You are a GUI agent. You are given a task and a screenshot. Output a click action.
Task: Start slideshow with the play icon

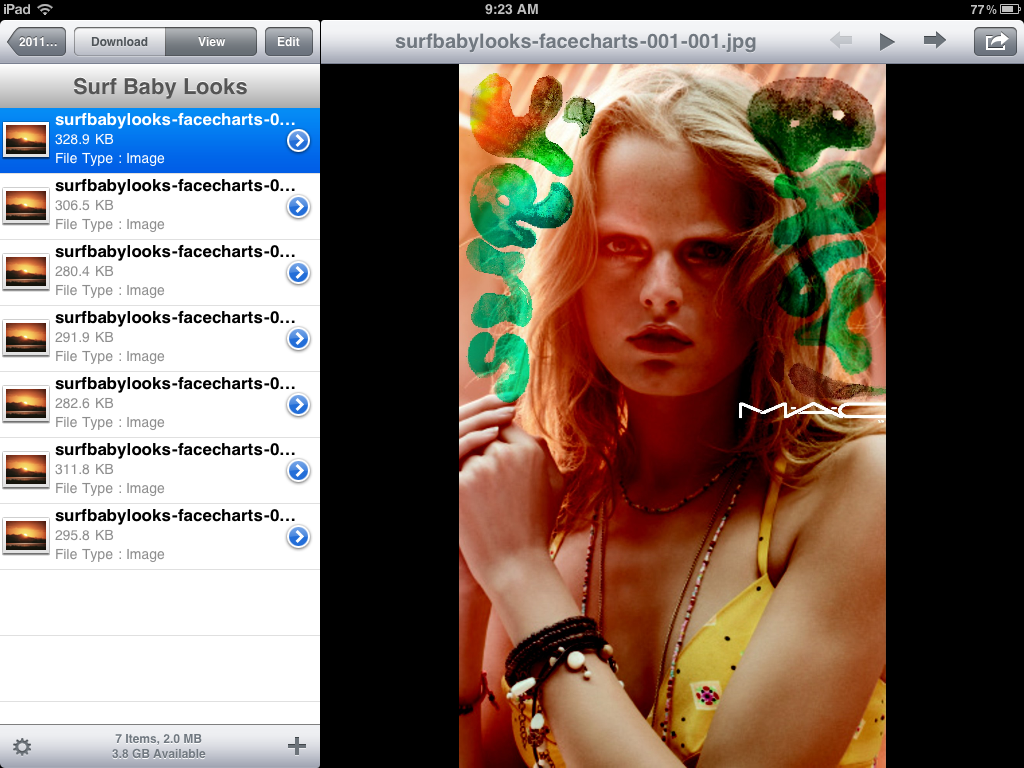pos(886,42)
